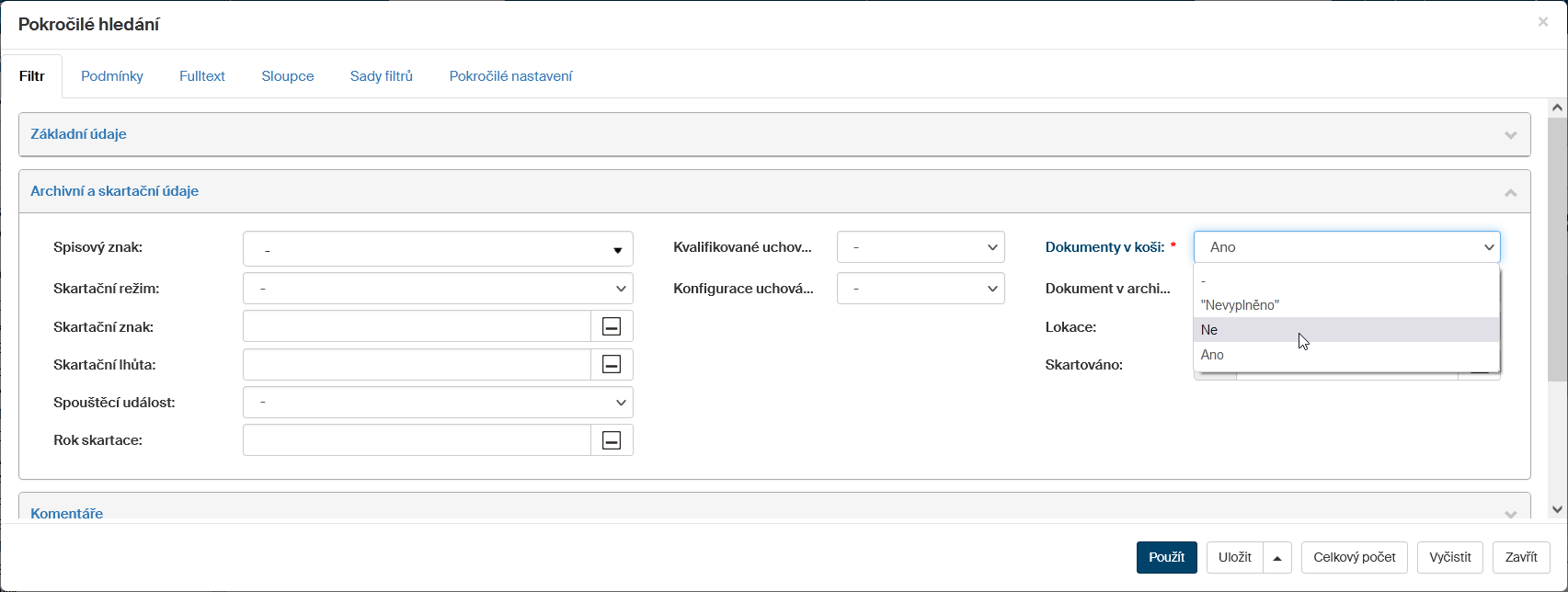1568x592 pixels.
Task: Click the minus icon next to Skartační znak
Action: (x=612, y=326)
